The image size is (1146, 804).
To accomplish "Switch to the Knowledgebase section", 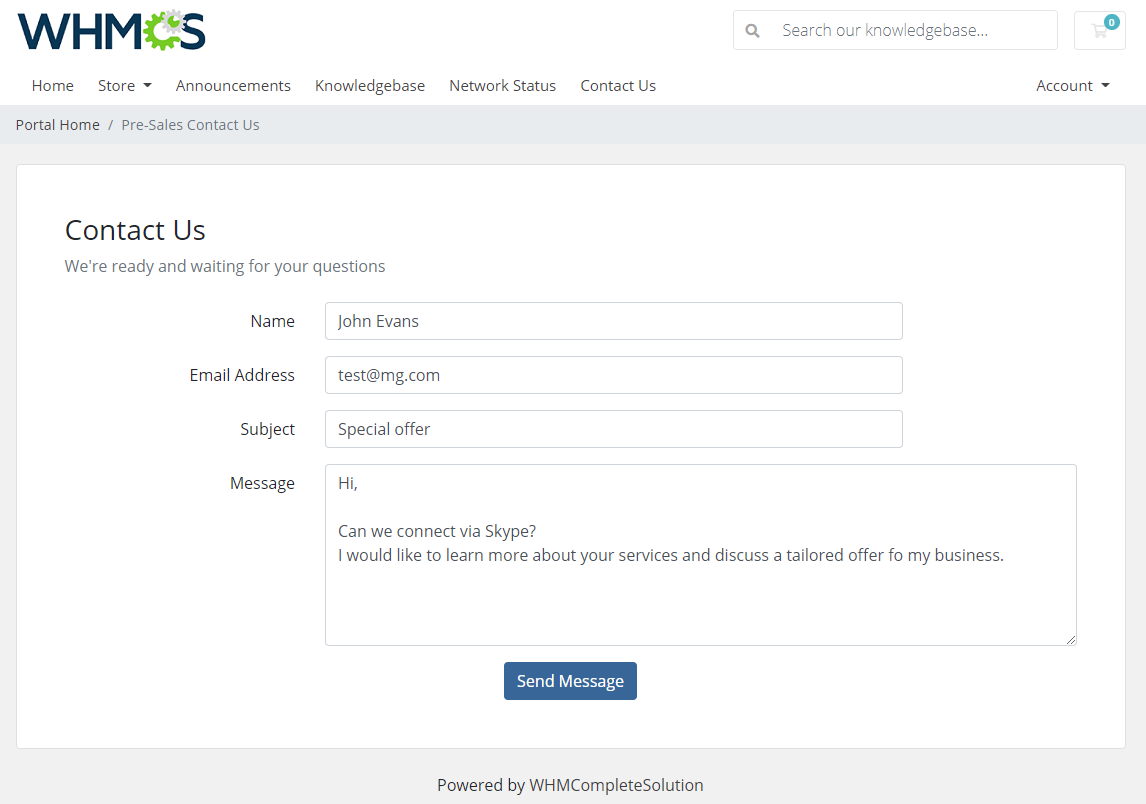I will pos(370,85).
